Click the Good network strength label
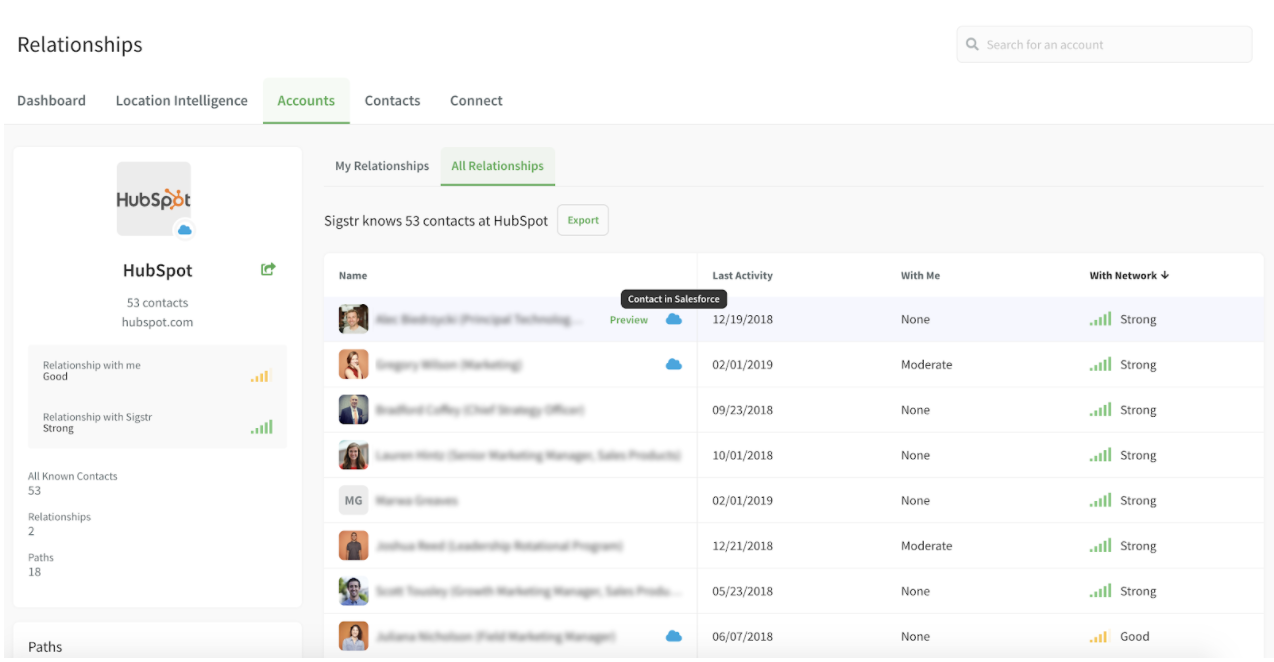The width and height of the screenshot is (1274, 662). click(x=1135, y=636)
